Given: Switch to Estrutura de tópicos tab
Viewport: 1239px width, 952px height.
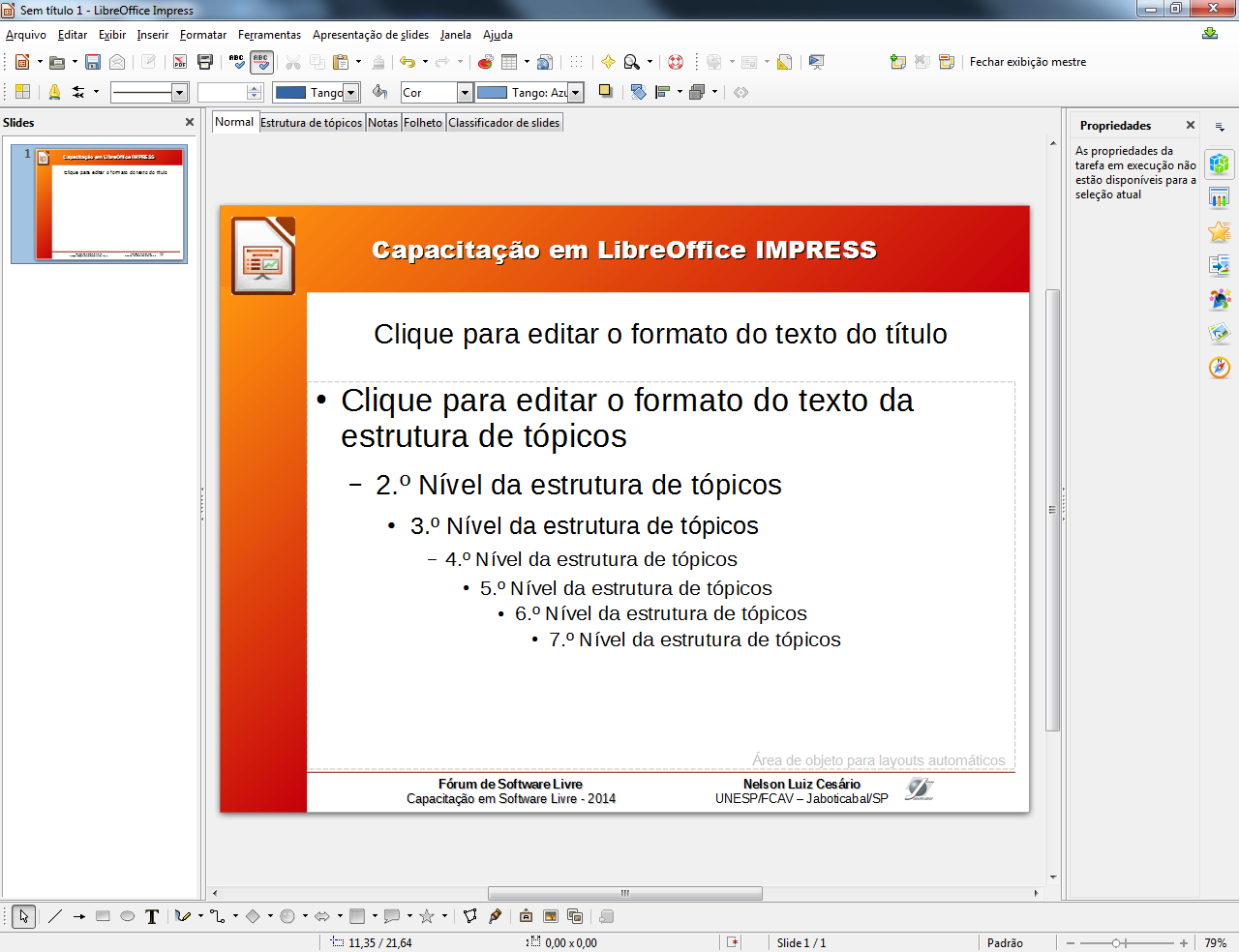Looking at the screenshot, I should [311, 123].
